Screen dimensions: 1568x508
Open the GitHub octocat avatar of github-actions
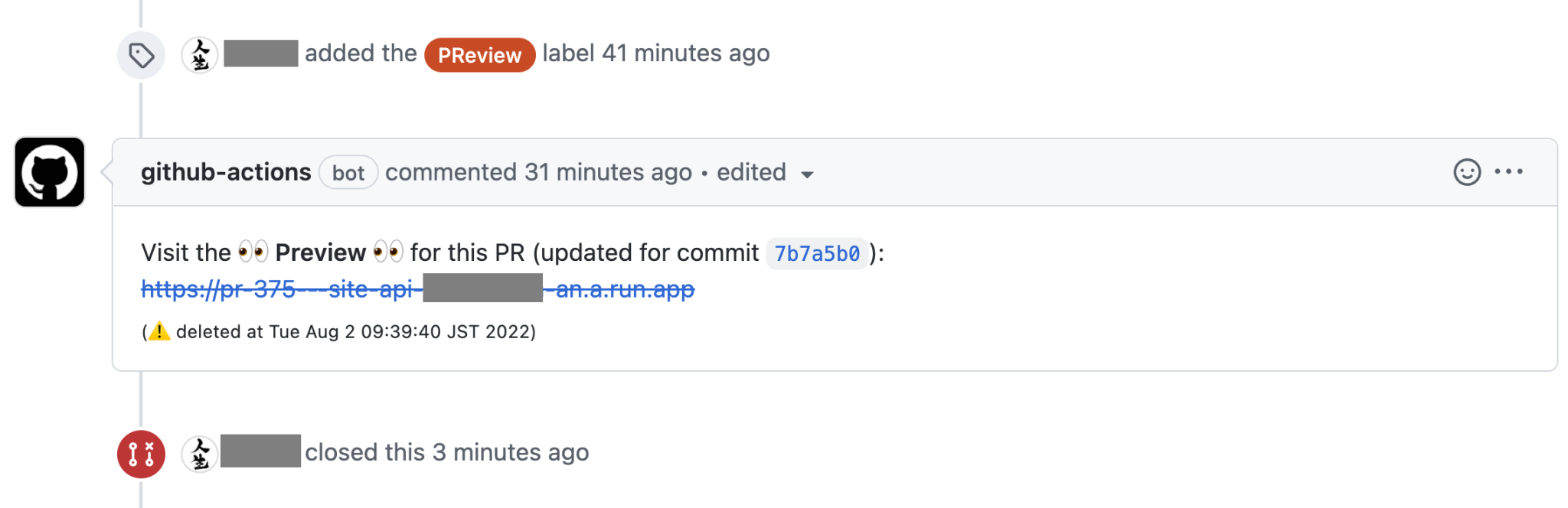(49, 172)
